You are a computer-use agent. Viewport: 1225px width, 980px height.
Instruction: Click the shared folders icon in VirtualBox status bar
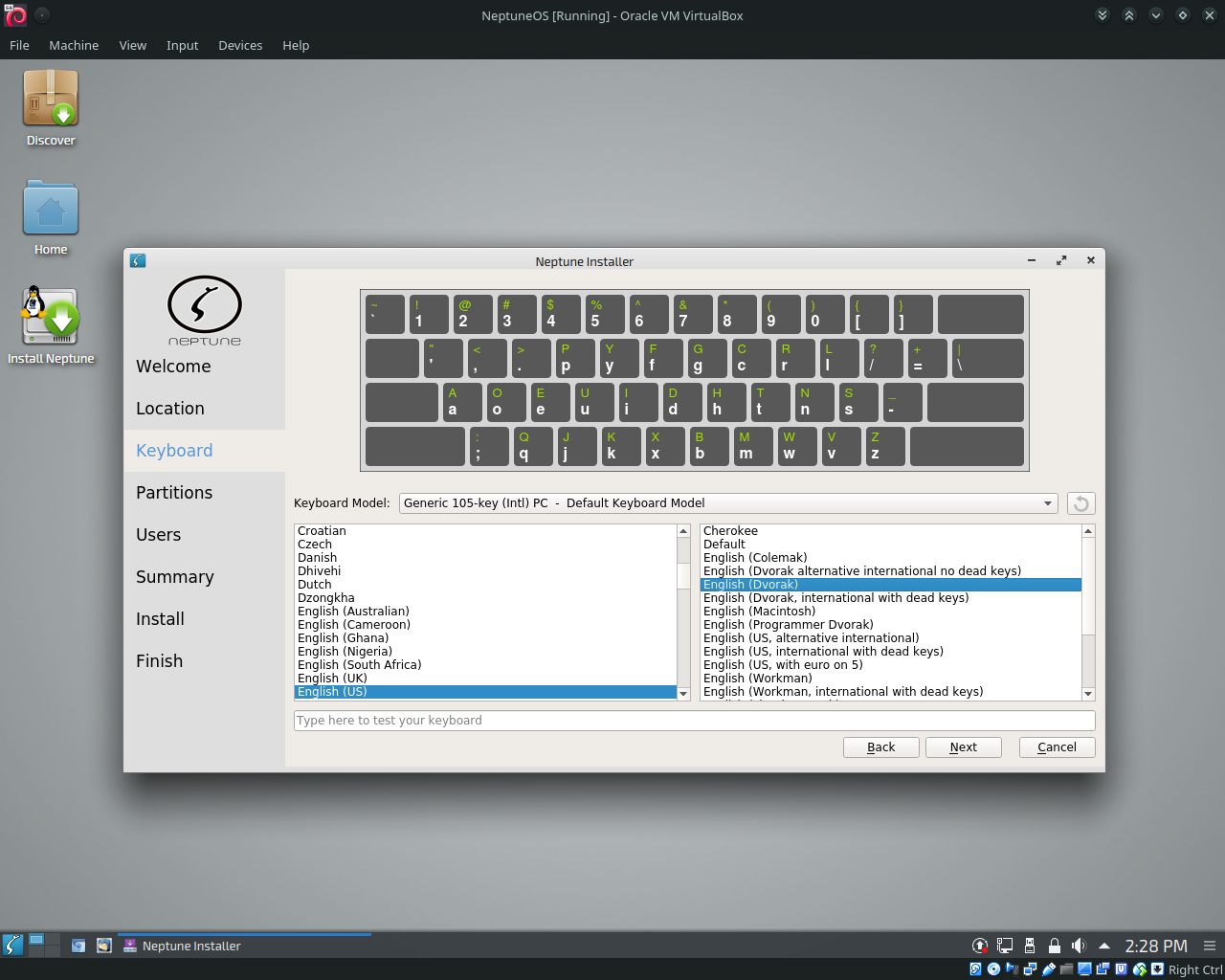click(1067, 969)
